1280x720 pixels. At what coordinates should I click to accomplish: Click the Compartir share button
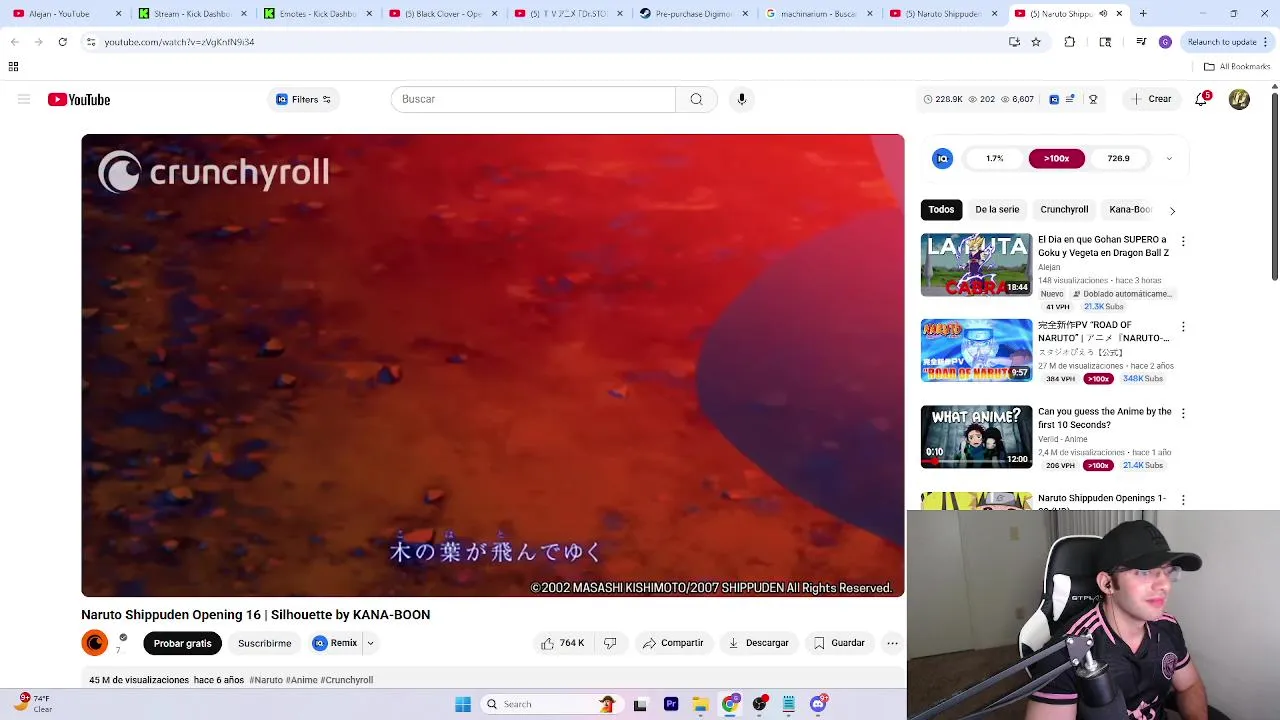673,643
